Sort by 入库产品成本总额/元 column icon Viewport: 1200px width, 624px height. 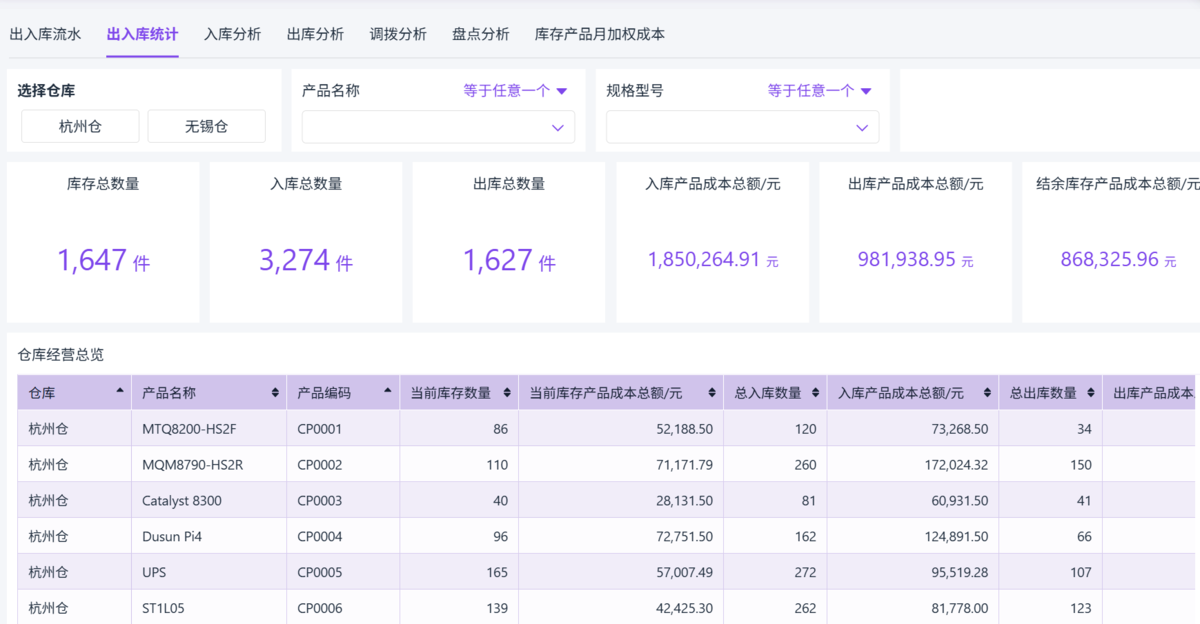pos(986,393)
